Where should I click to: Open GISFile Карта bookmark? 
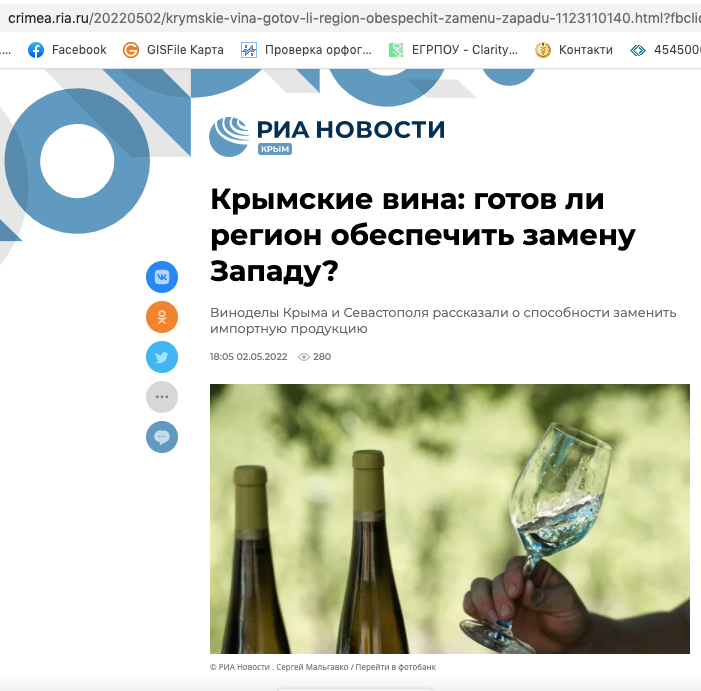pyautogui.click(x=173, y=50)
